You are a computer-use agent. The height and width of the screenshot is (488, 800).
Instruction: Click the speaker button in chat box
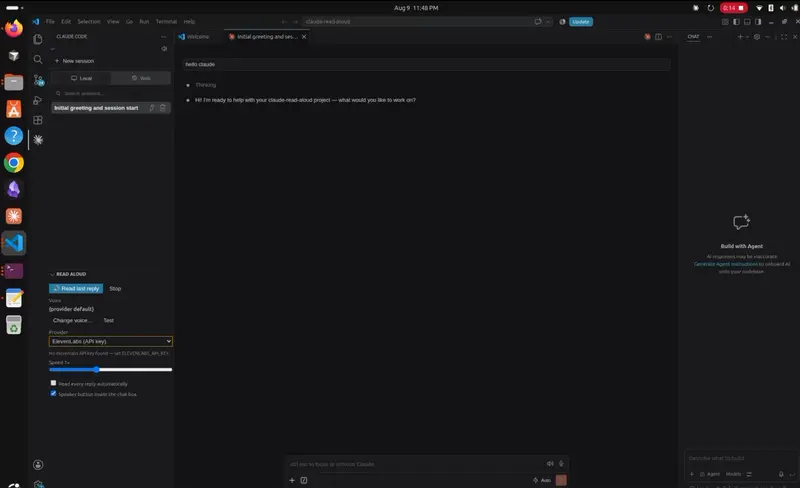(550, 463)
